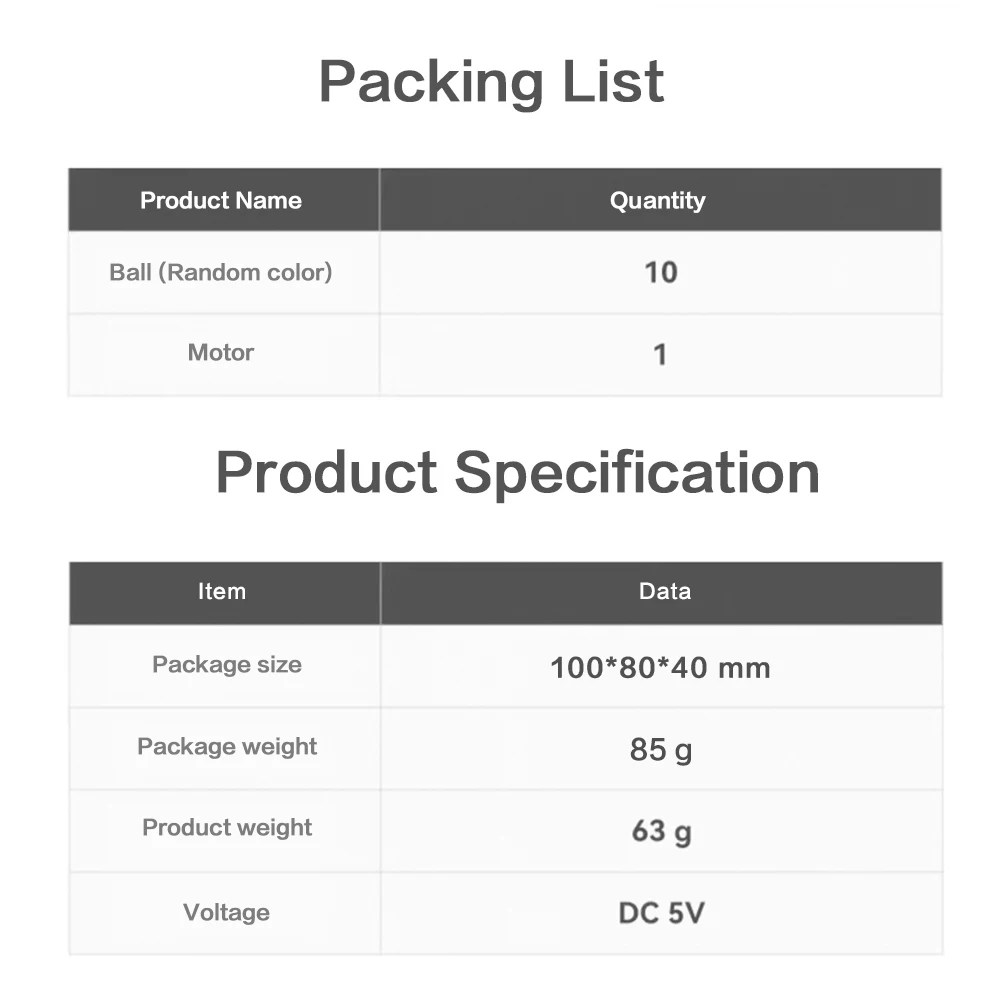Select the 'Voltage' label cell

point(226,912)
